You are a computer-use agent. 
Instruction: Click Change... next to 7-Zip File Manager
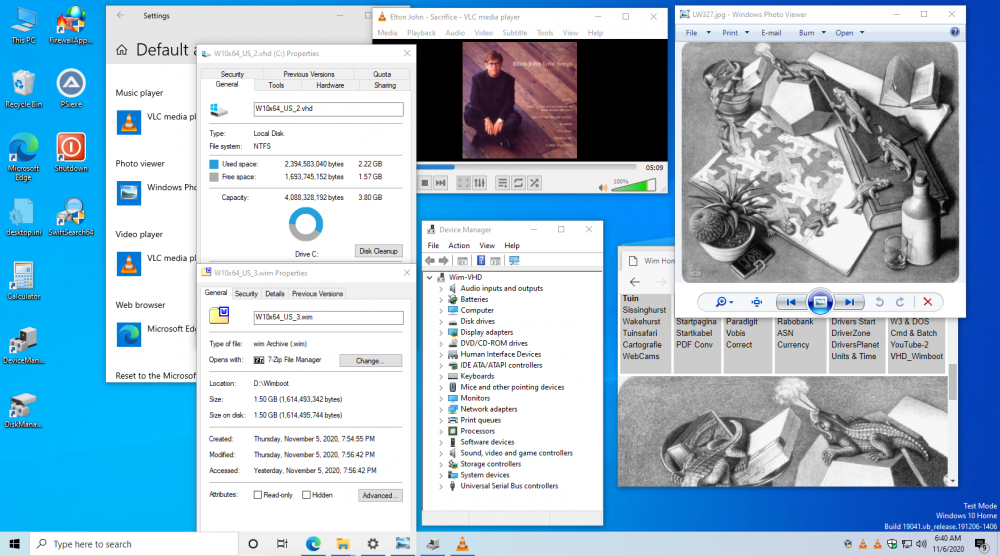[x=370, y=360]
